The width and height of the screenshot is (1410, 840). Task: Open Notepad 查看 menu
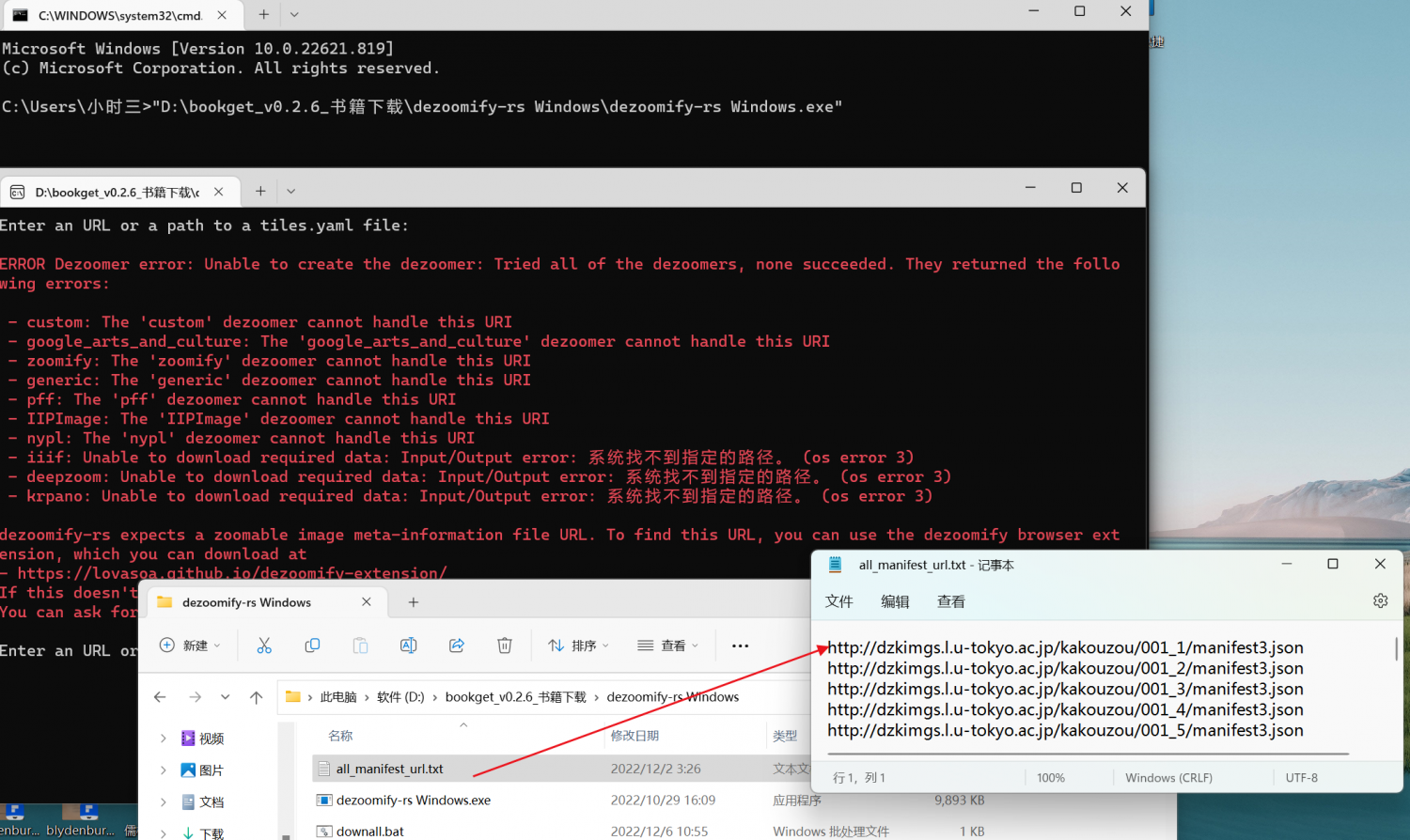(951, 601)
